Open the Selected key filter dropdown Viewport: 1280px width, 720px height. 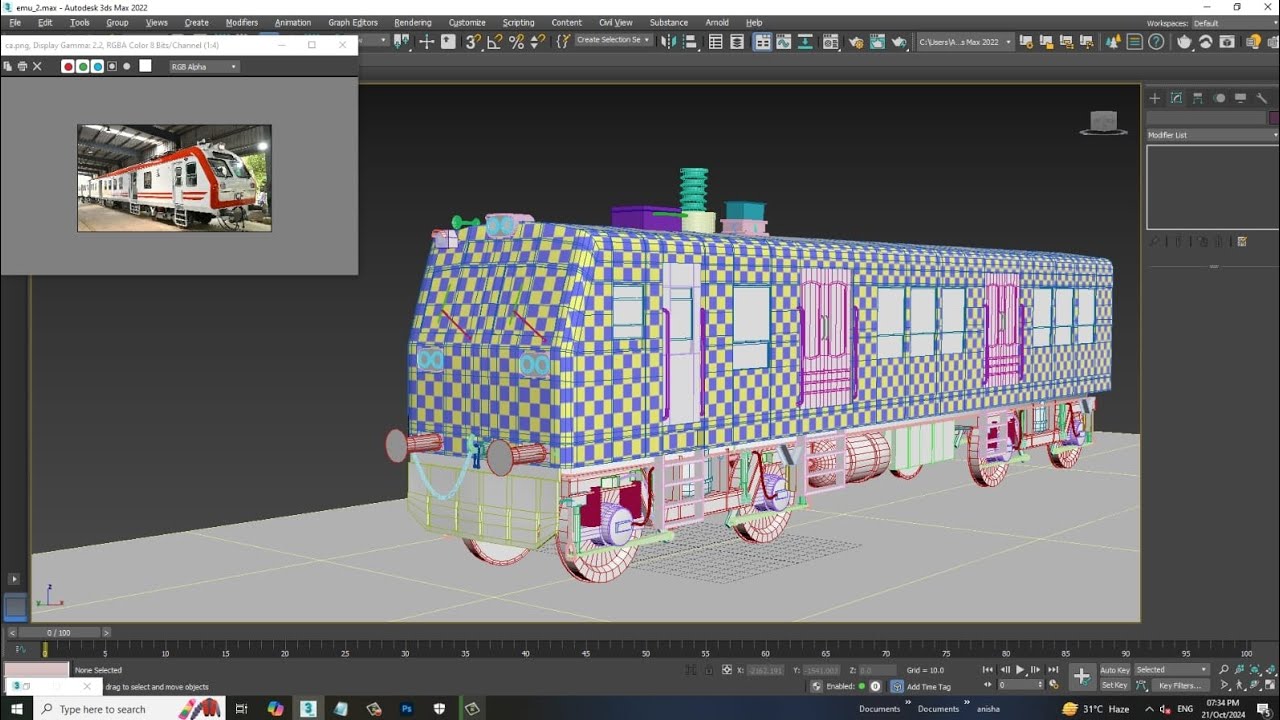[x=1172, y=670]
